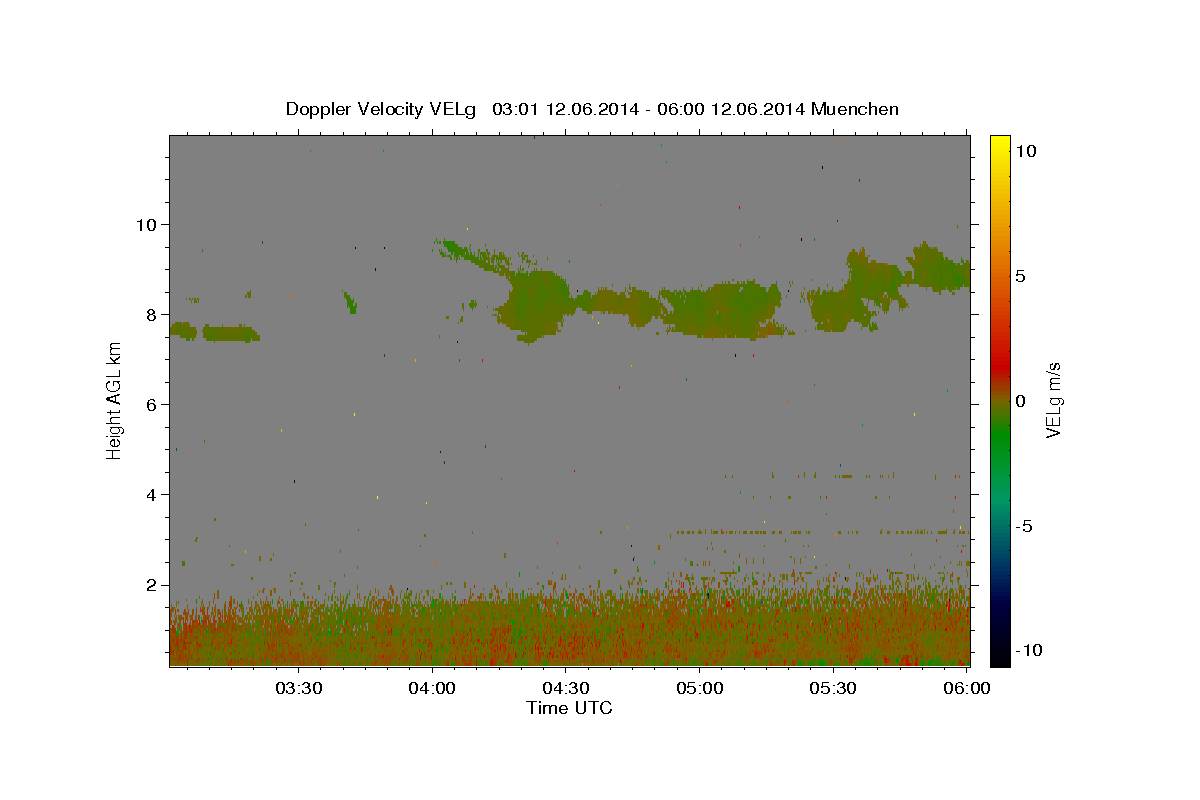Click the 04:00 time tick label
The image size is (1200, 800).
coord(433,689)
